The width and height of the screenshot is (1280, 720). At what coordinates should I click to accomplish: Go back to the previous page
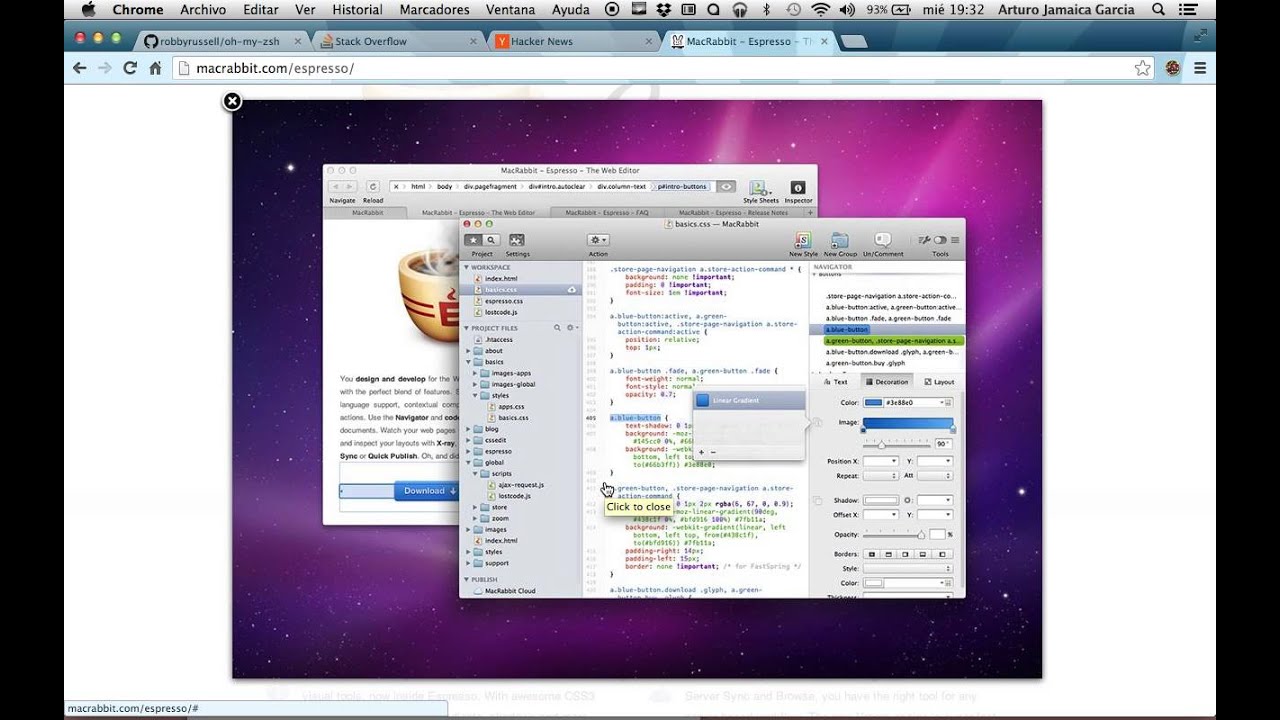point(80,68)
